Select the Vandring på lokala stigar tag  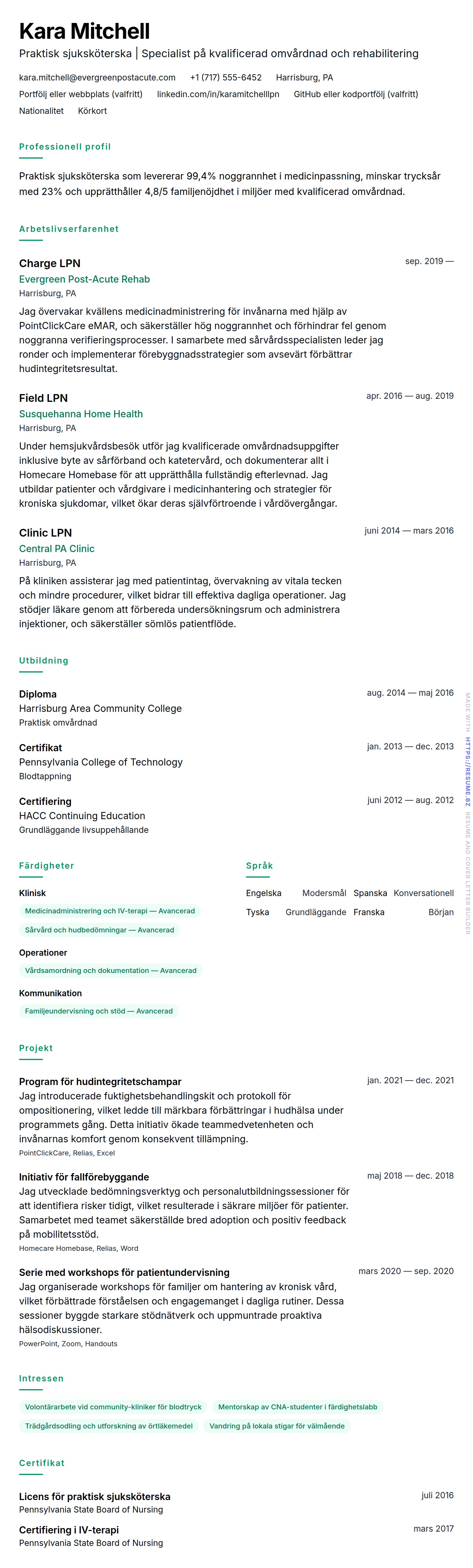point(277,1426)
